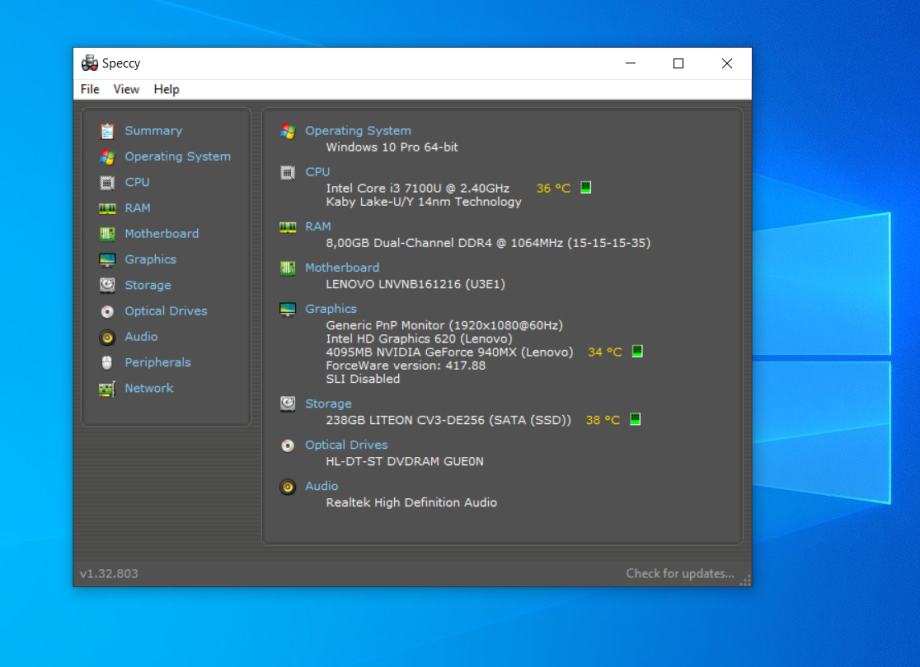Select Motherboard in the sidebar

tap(161, 233)
